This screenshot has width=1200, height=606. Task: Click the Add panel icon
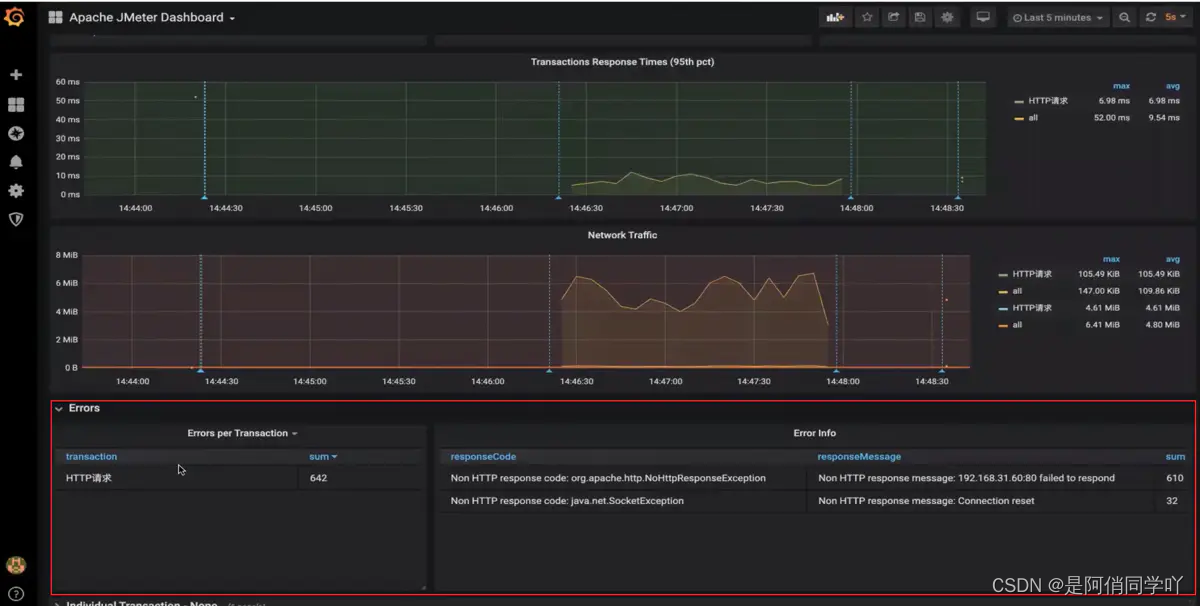pos(835,18)
